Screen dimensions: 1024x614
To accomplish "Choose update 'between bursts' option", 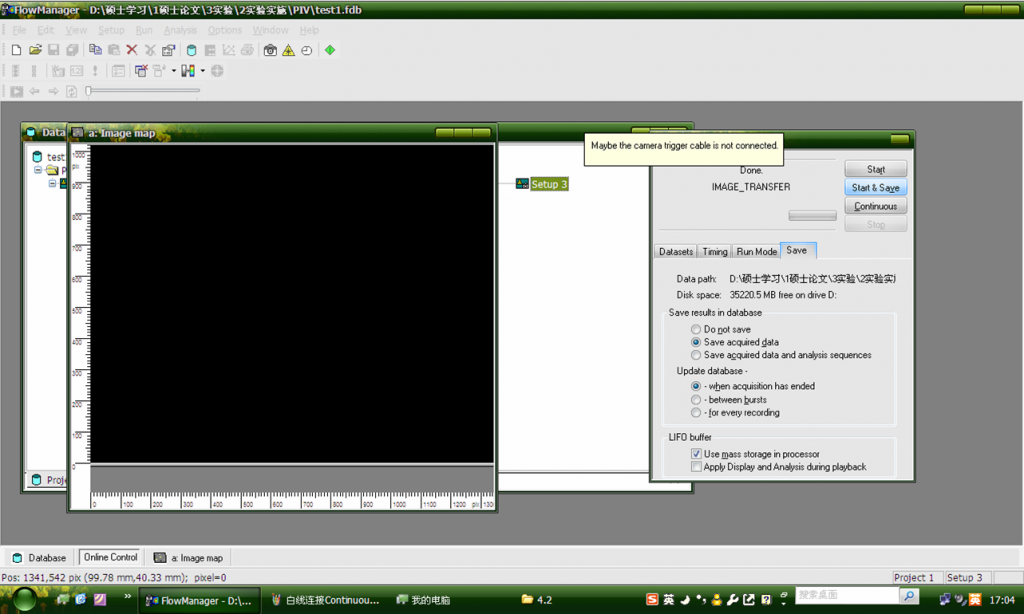I will tap(696, 400).
